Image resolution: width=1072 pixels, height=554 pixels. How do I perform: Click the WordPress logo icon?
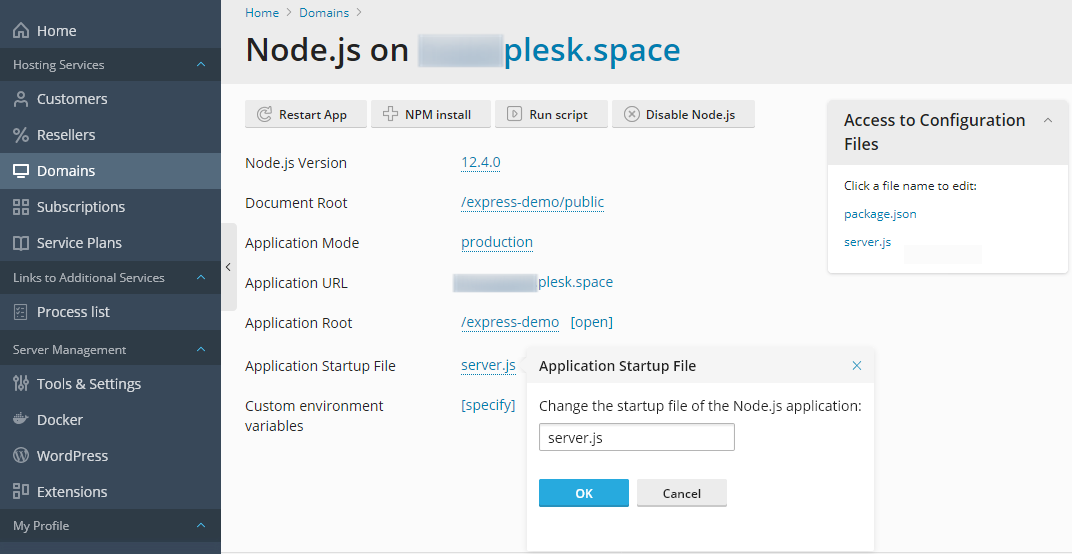pyautogui.click(x=21, y=456)
